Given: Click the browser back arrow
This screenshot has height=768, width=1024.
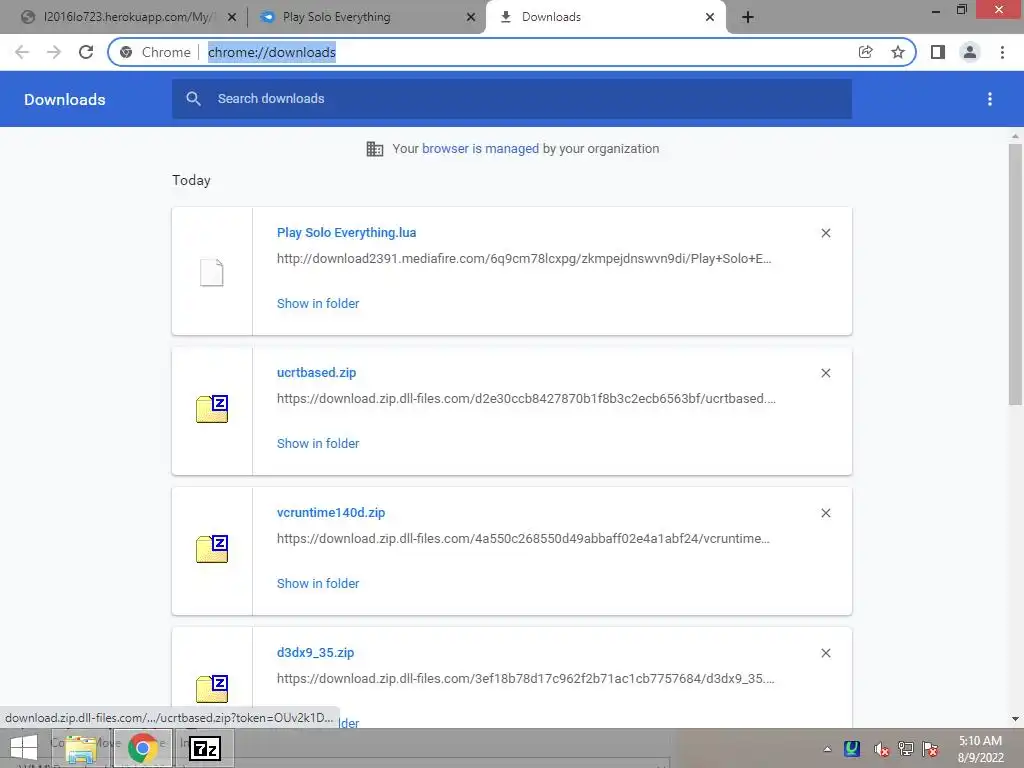Looking at the screenshot, I should click(x=22, y=52).
